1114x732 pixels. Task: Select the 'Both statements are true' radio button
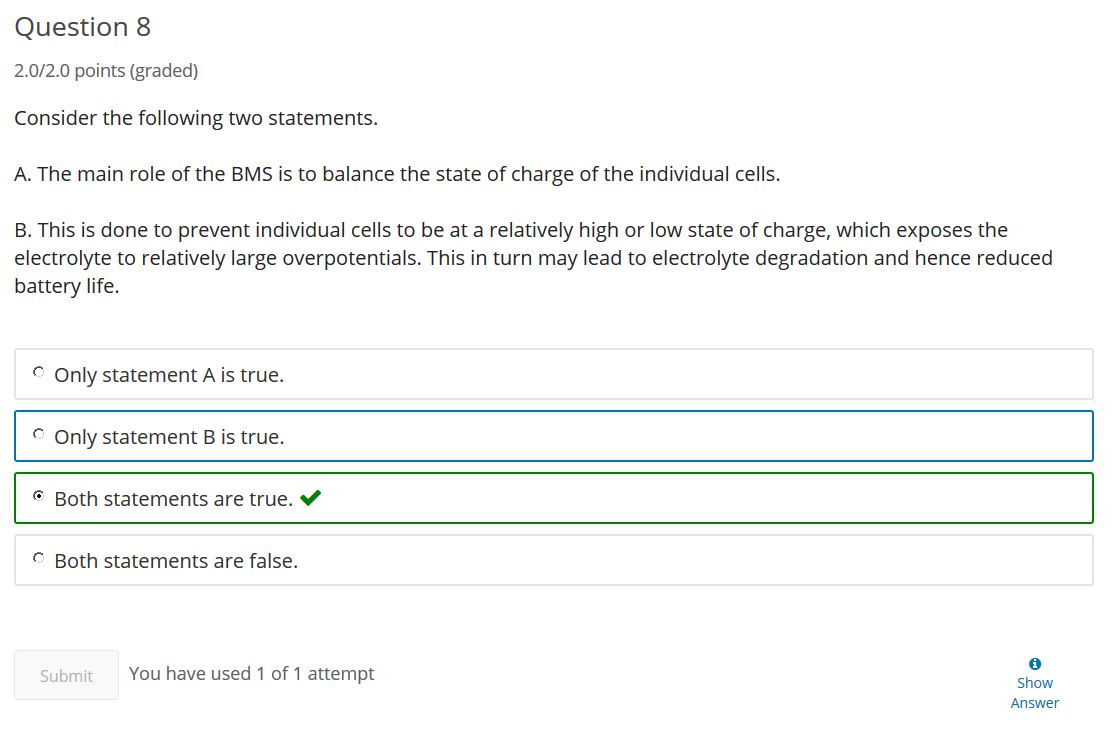pos(38,495)
